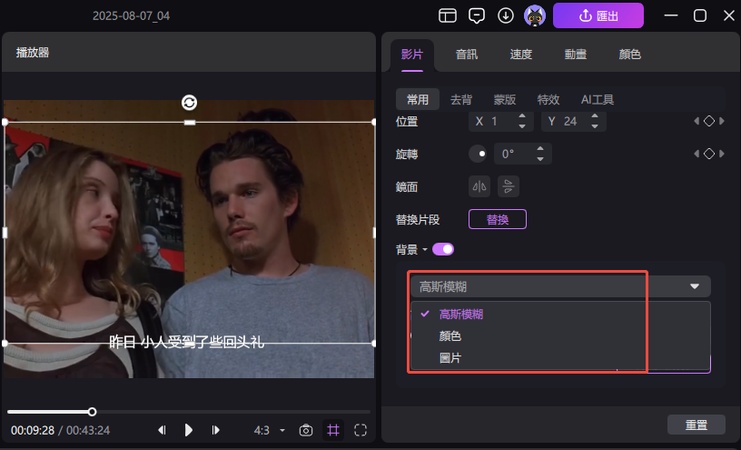Decrease the position X value stepper
The height and width of the screenshot is (450, 741).
click(x=522, y=126)
